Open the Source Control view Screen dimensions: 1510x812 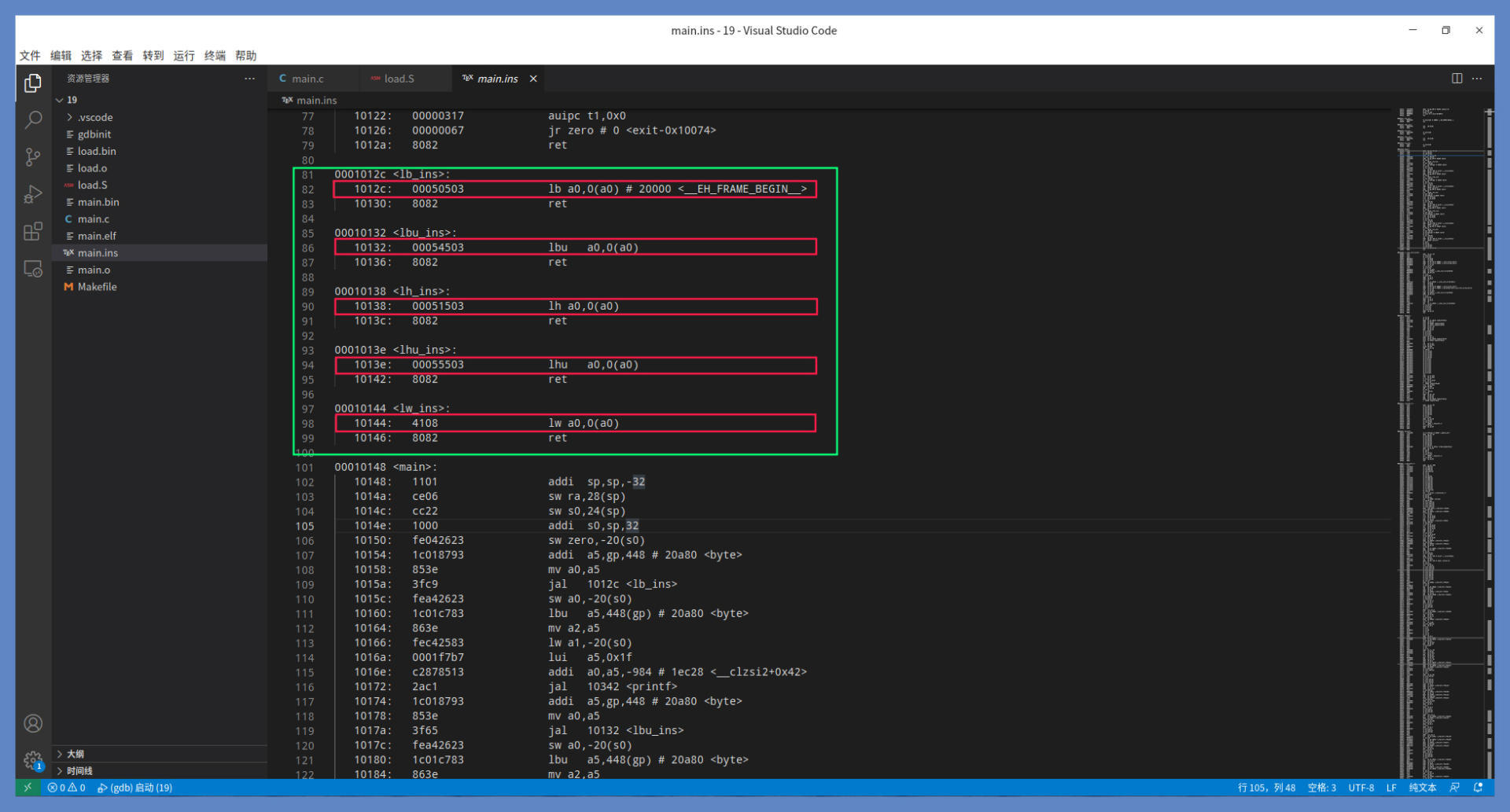(33, 157)
